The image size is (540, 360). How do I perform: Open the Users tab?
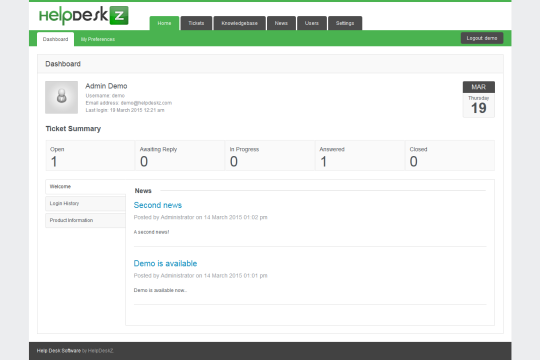click(312, 23)
